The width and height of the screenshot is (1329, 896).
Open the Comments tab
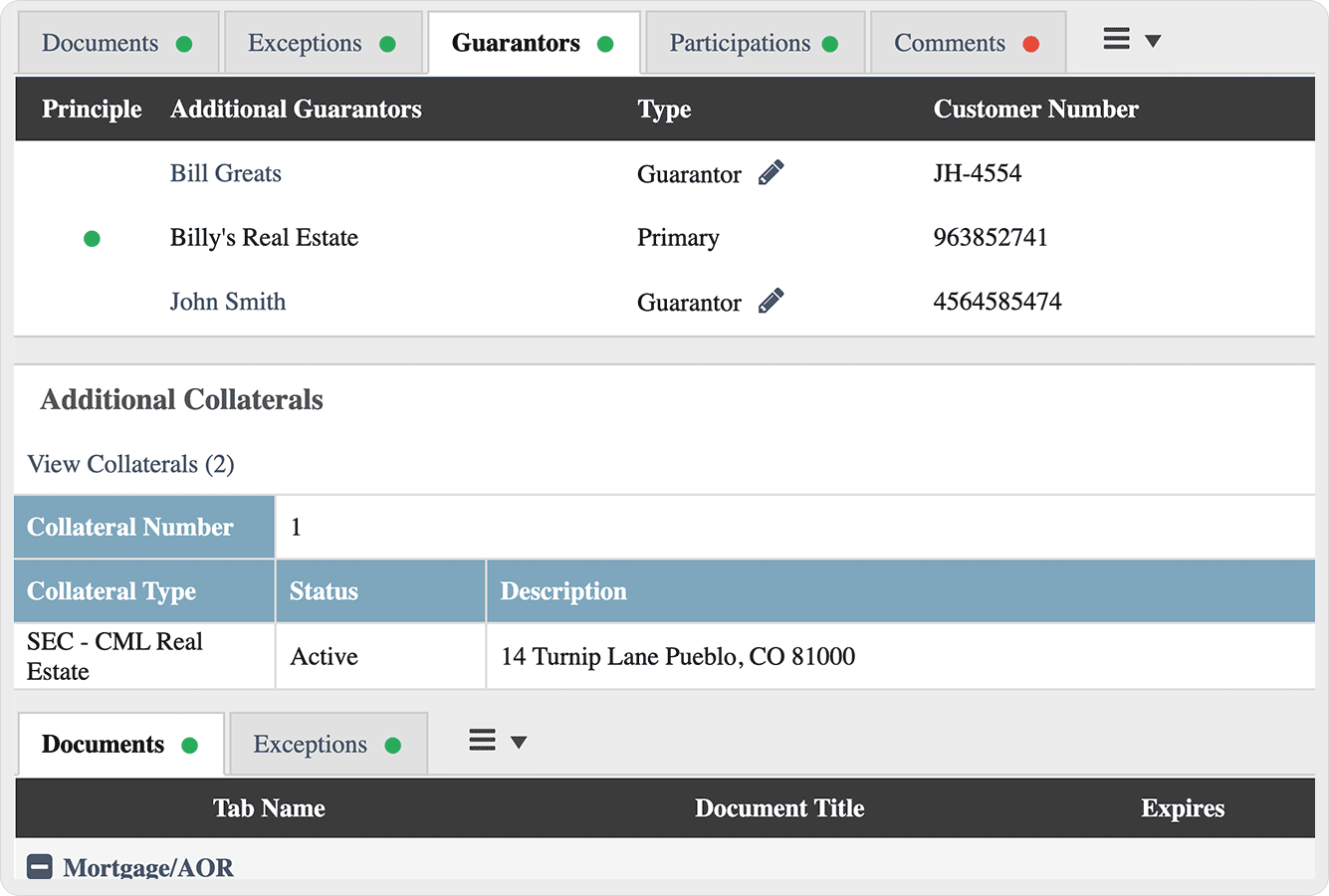coord(950,44)
